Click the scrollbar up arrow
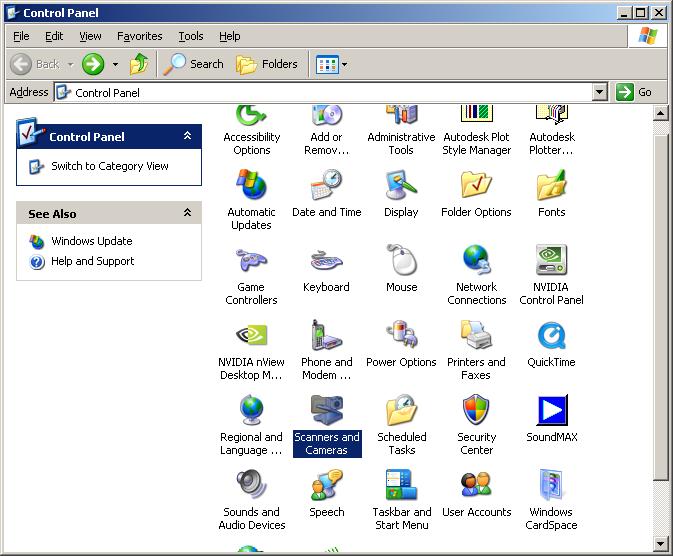Screen dimensions: 673x556 click(660, 114)
